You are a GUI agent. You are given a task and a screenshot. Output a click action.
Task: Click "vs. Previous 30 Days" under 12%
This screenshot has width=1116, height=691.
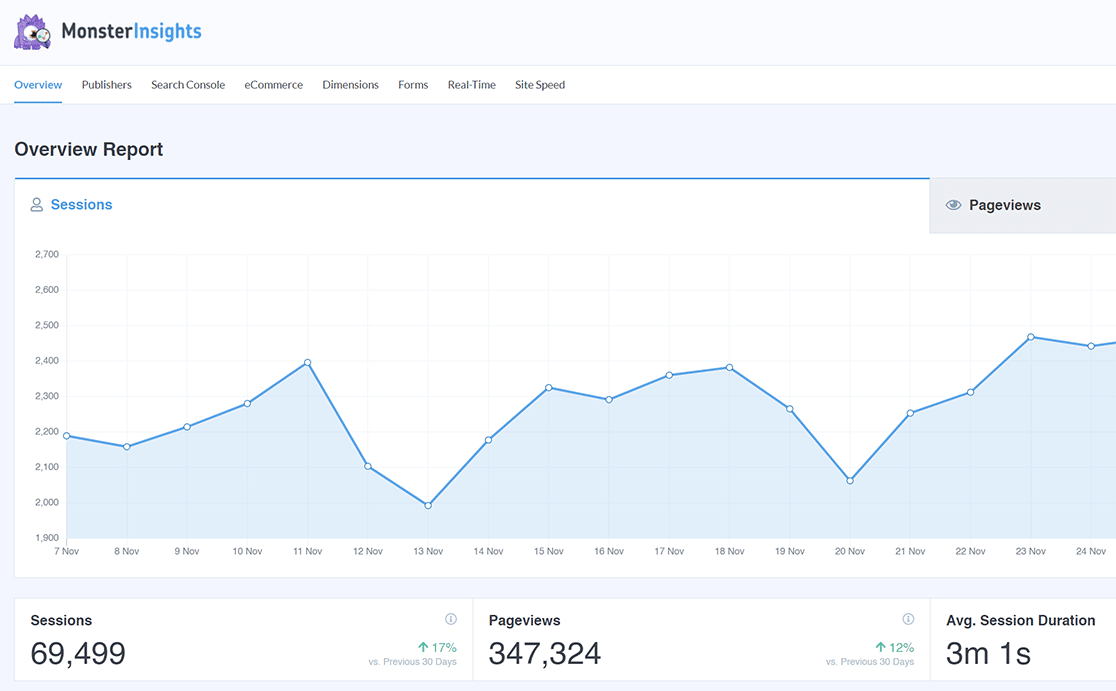pos(870,662)
